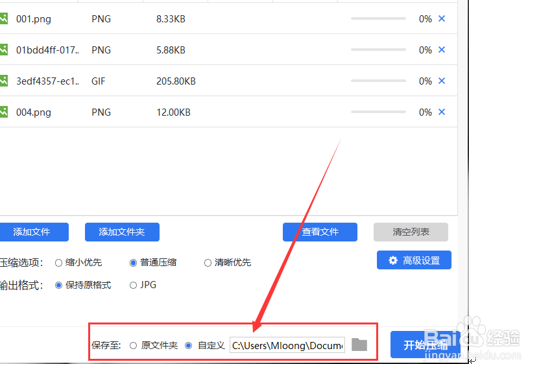
Task: Choose 保持原格式 output format
Action: [x=59, y=285]
